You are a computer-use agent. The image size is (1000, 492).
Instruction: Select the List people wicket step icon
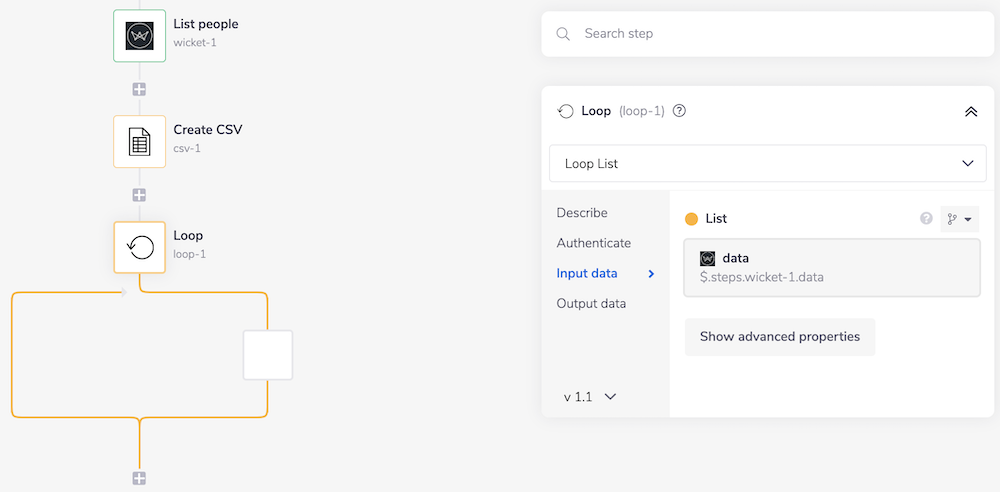tap(139, 35)
